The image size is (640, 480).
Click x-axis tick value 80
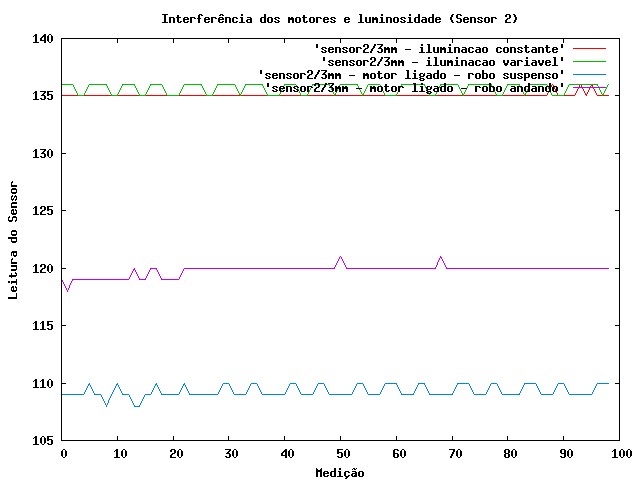coord(510,454)
